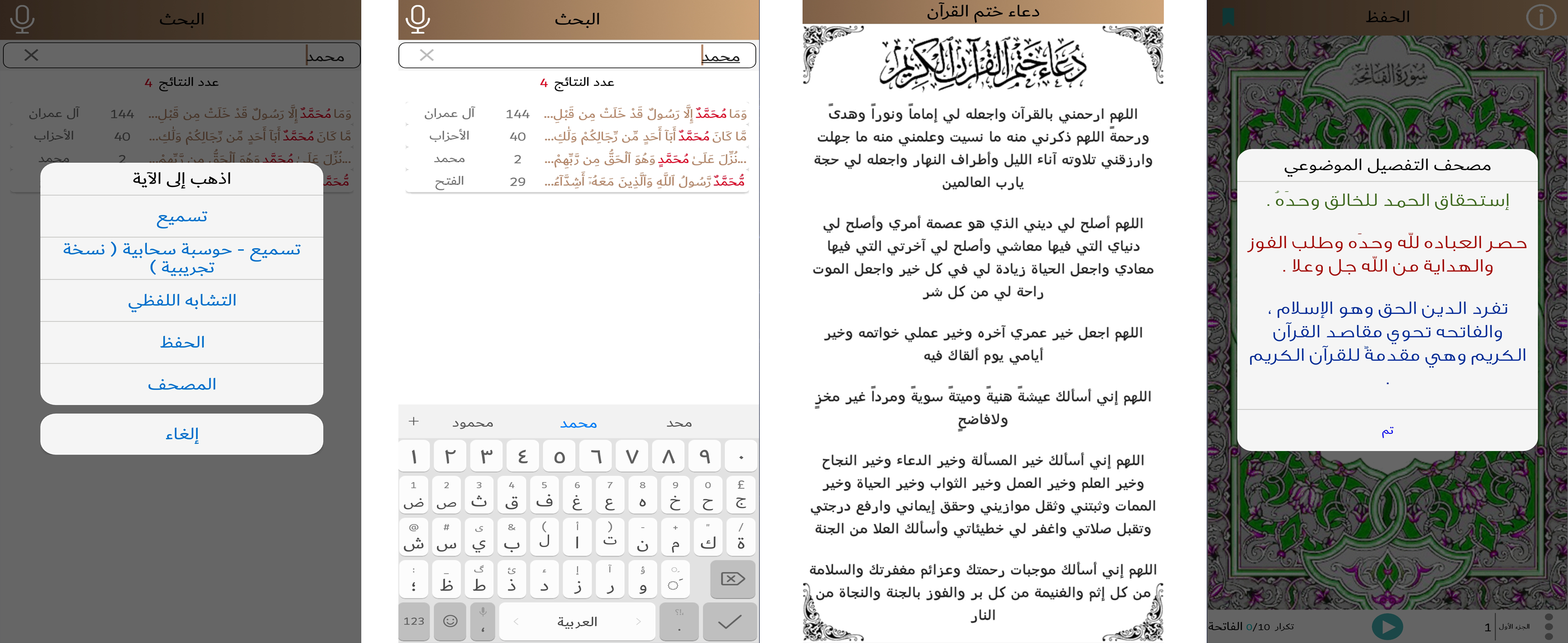
Task: Select التشابه اللفظي option
Action: pyautogui.click(x=182, y=300)
